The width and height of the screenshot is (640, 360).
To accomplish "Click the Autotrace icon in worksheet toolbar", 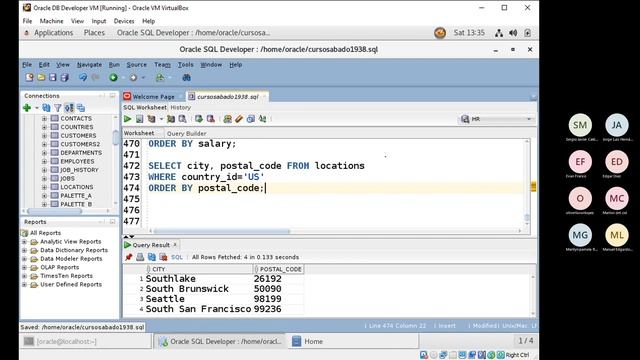I will (x=171, y=119).
